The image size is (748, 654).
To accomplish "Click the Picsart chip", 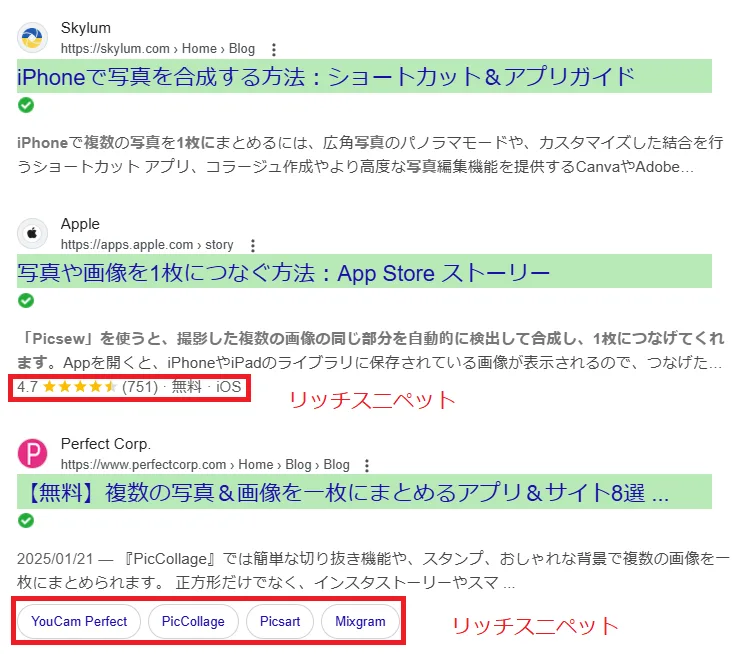I will pyautogui.click(x=280, y=621).
